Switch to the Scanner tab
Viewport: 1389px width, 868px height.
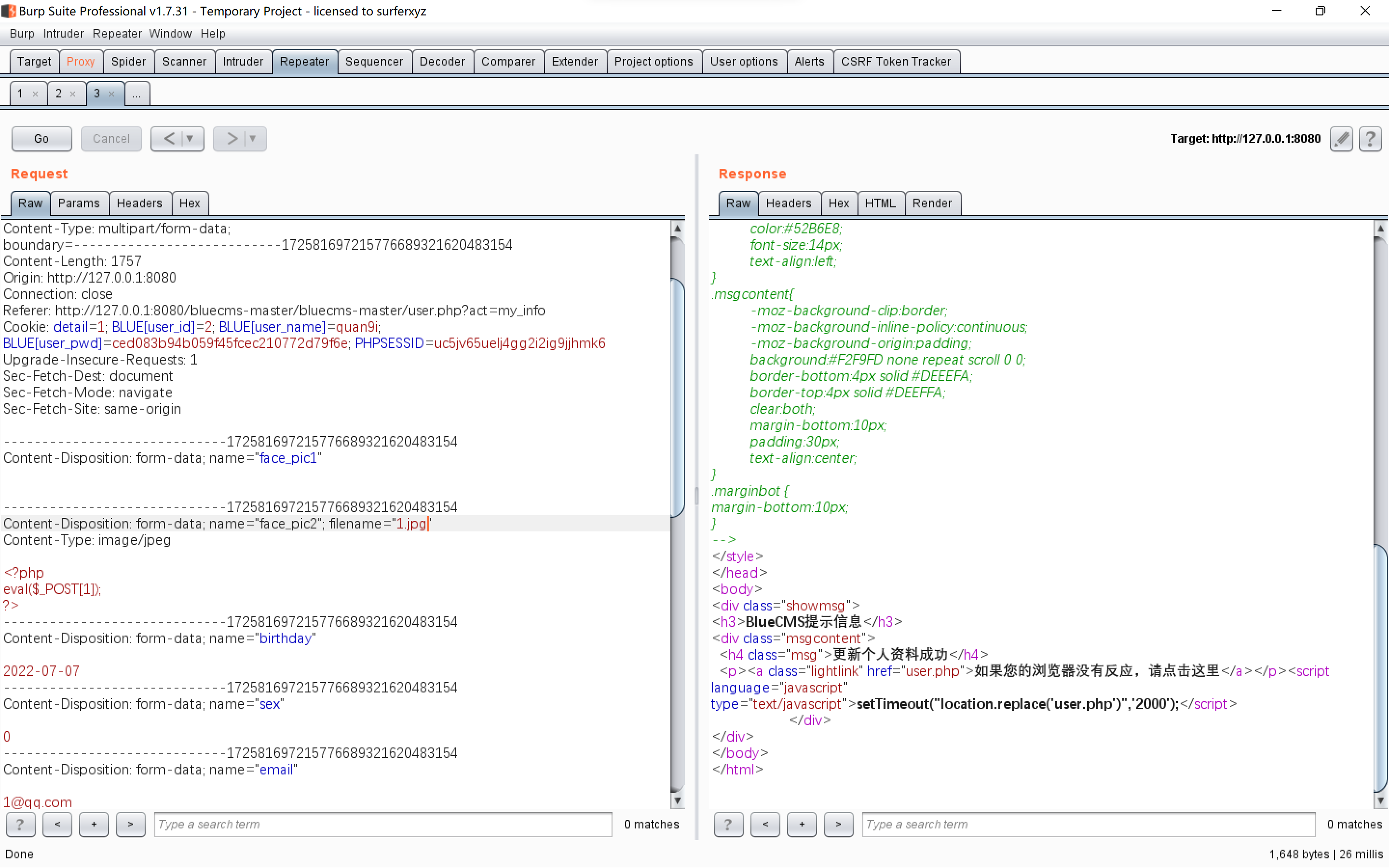[184, 61]
